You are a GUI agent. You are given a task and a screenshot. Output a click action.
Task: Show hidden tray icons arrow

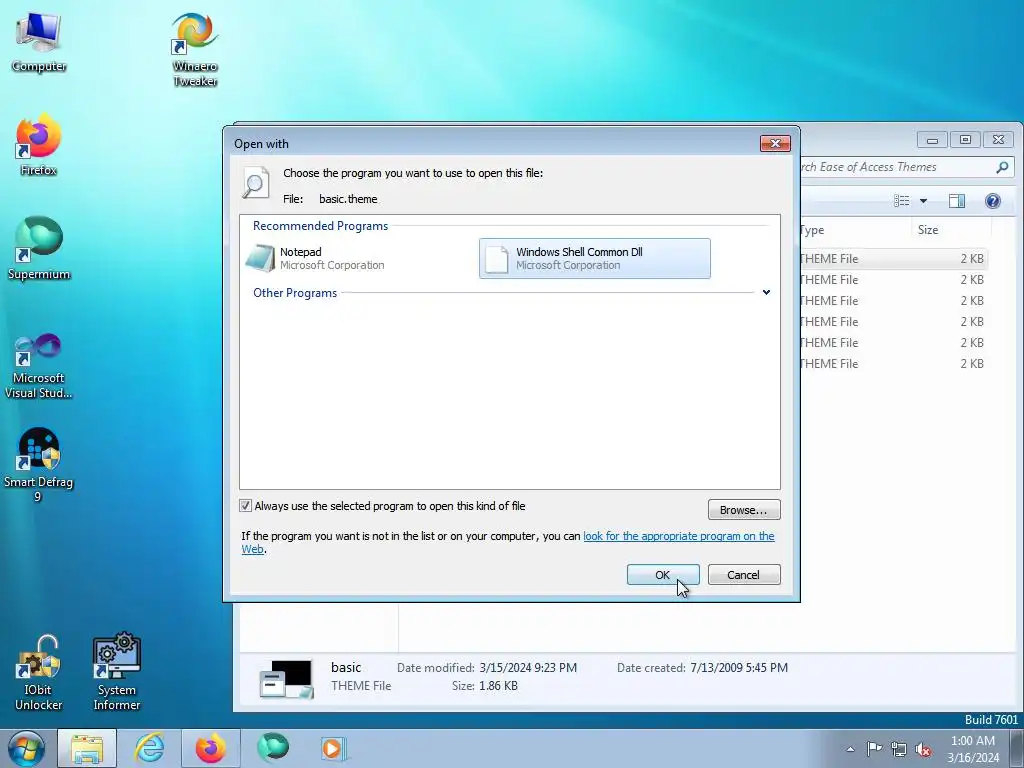pos(850,749)
